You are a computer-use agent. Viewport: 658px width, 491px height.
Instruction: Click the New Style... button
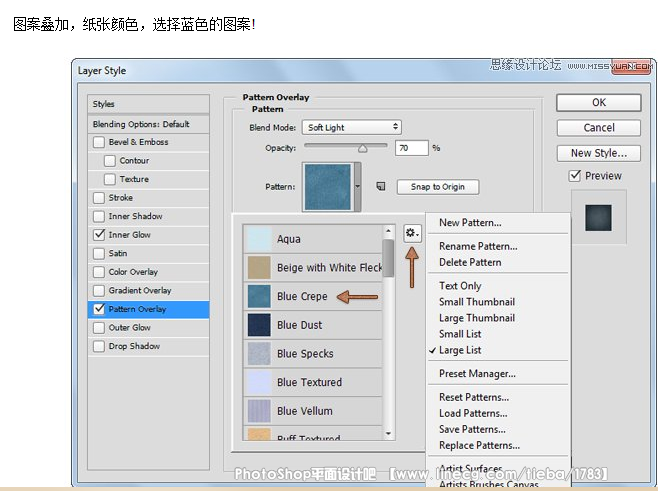pyautogui.click(x=599, y=153)
